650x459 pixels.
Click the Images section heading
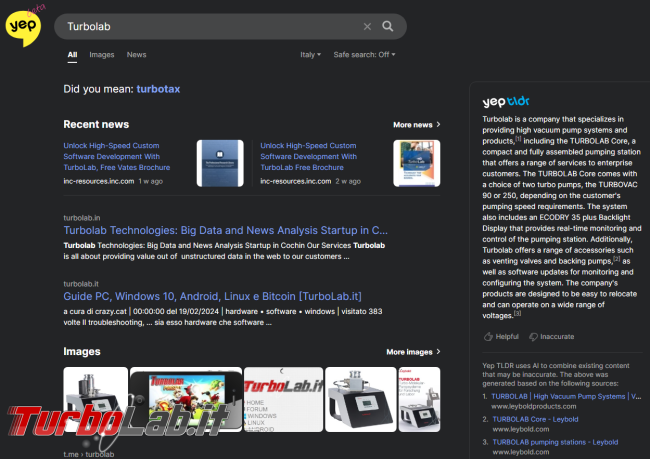coord(82,352)
